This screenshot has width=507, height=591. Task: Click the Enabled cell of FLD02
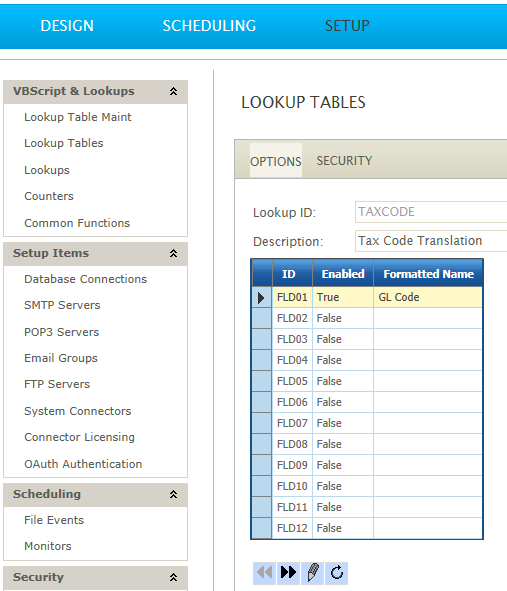(343, 318)
